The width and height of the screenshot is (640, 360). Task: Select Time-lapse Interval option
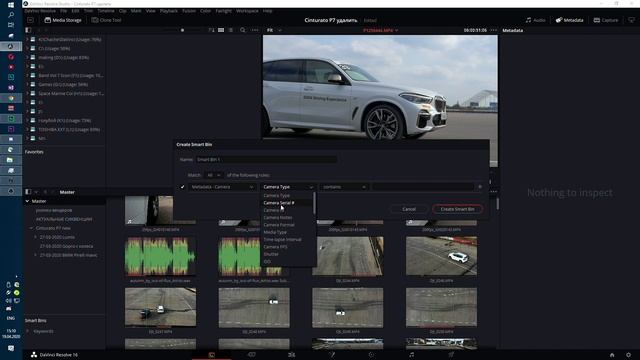(282, 240)
